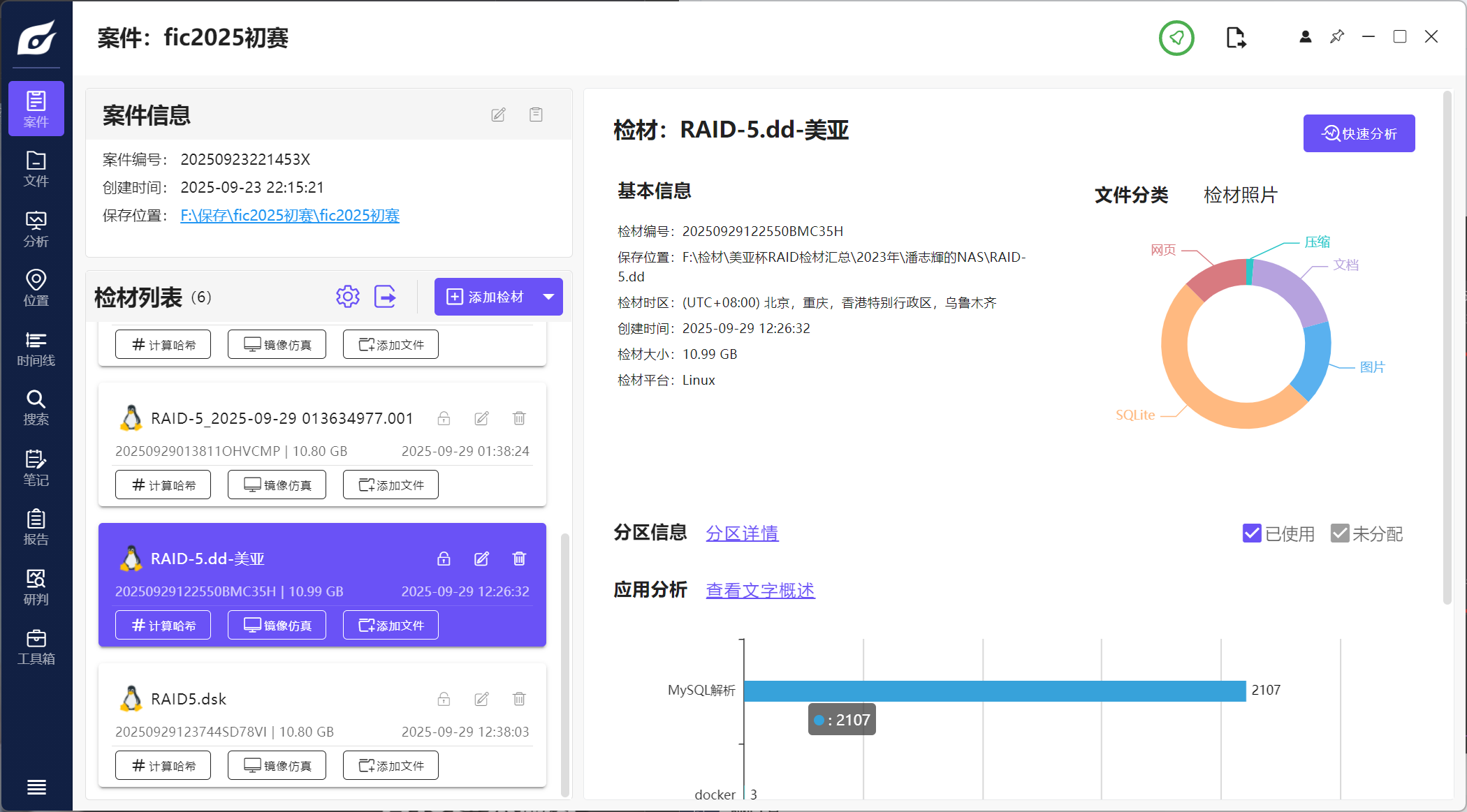
Task: Open the 工具箱 toolbox sidebar icon
Action: click(x=36, y=647)
